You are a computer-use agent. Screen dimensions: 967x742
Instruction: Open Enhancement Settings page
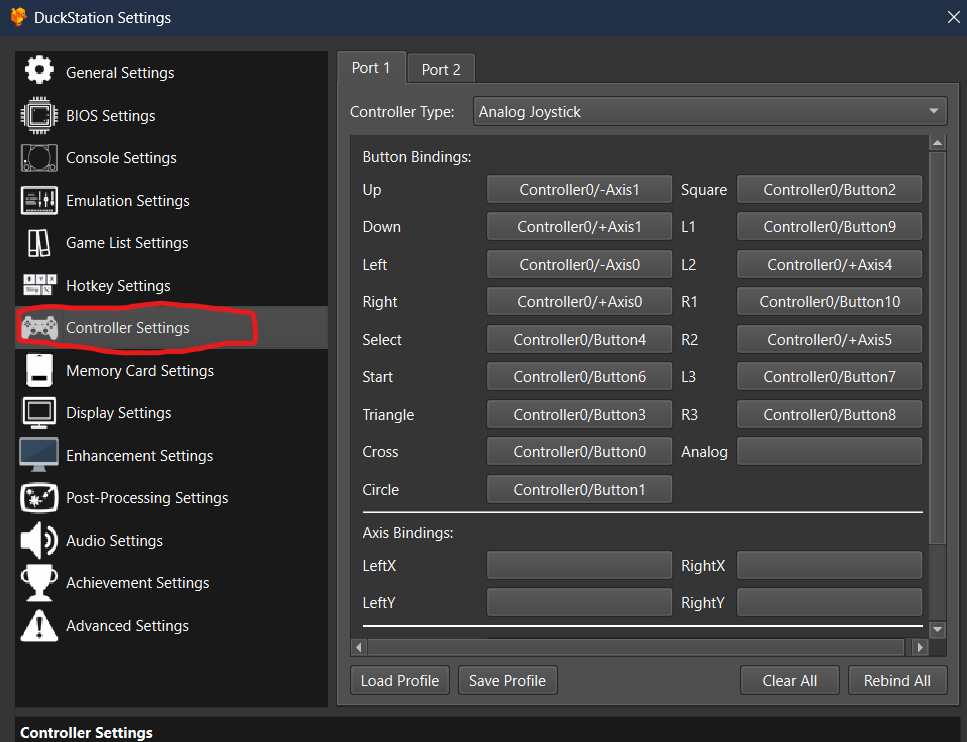pos(171,456)
